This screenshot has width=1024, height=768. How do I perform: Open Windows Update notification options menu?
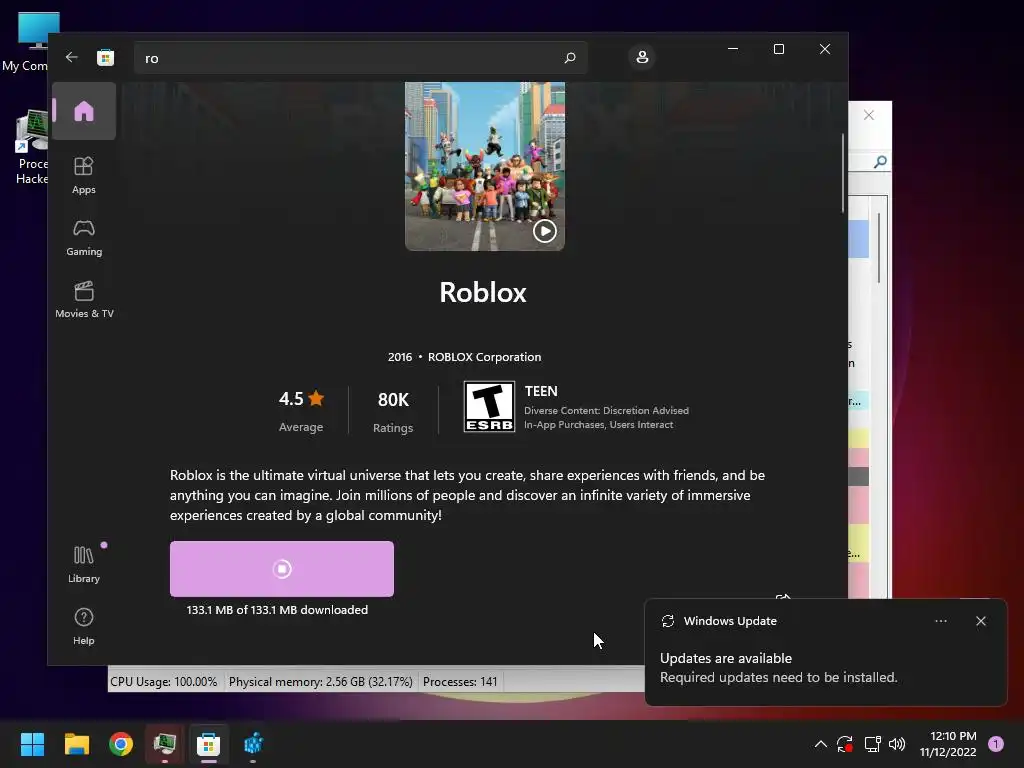[940, 621]
